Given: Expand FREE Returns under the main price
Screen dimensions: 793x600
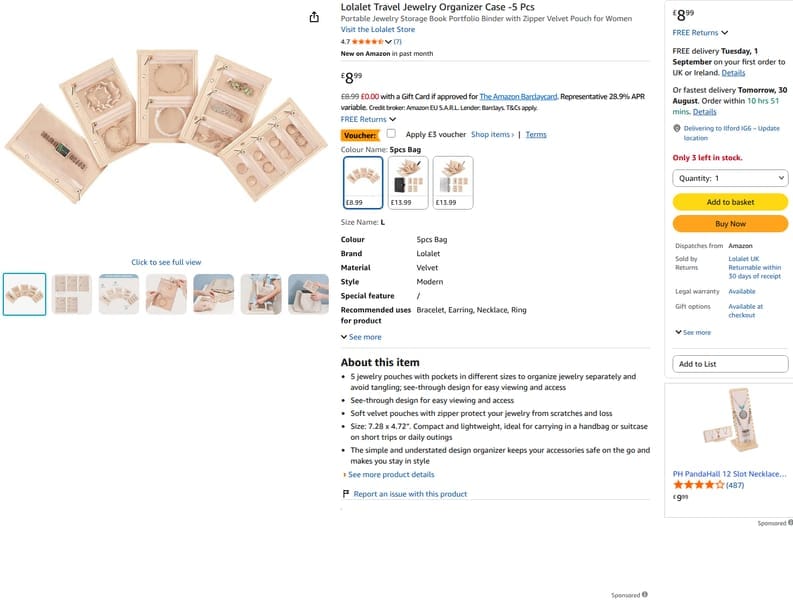Looking at the screenshot, I should 368,119.
